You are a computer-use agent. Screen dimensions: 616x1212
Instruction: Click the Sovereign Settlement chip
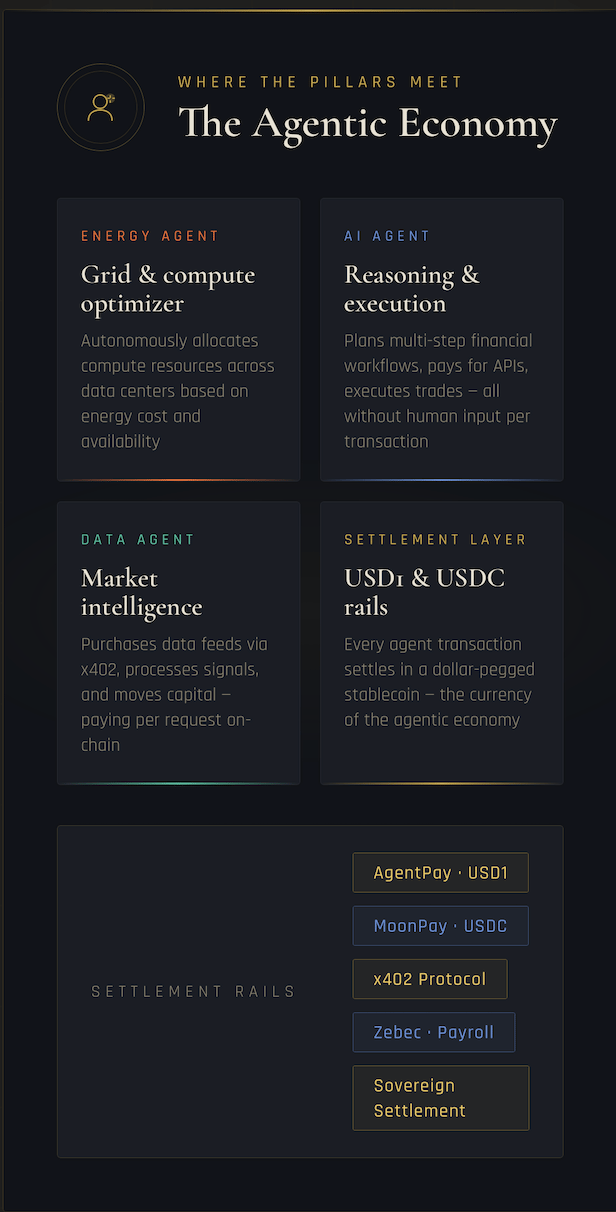(x=440, y=1098)
